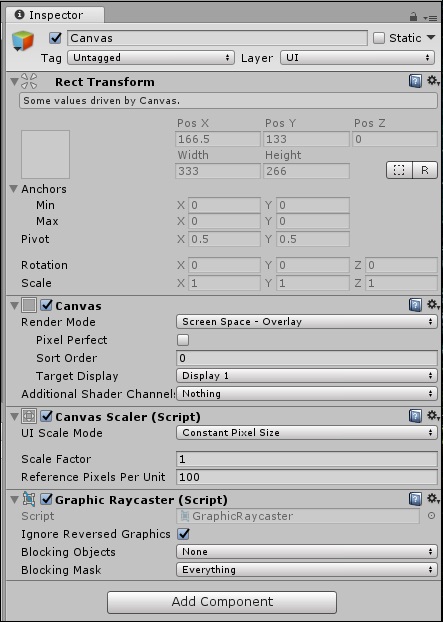443x622 pixels.
Task: Open the anchor presets box
Action: coord(45,154)
